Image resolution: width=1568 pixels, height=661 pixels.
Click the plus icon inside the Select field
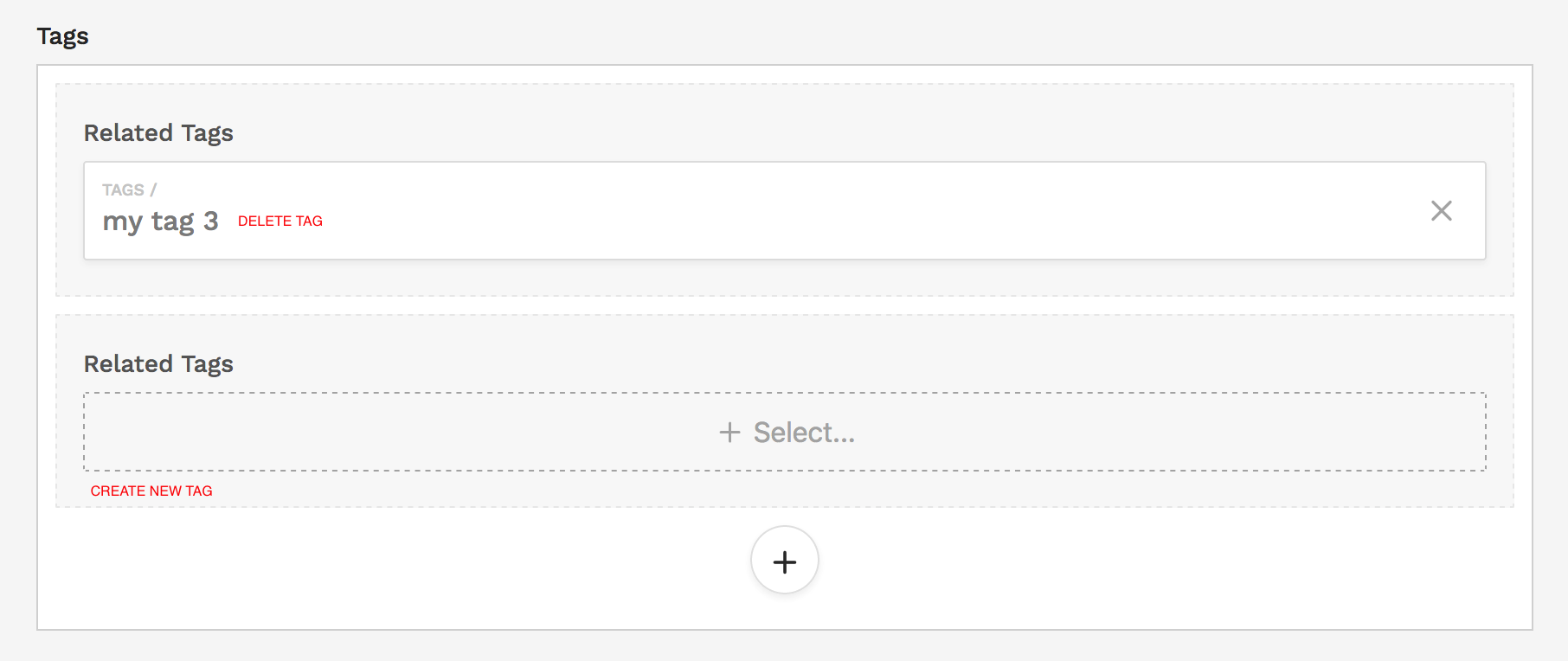coord(731,432)
